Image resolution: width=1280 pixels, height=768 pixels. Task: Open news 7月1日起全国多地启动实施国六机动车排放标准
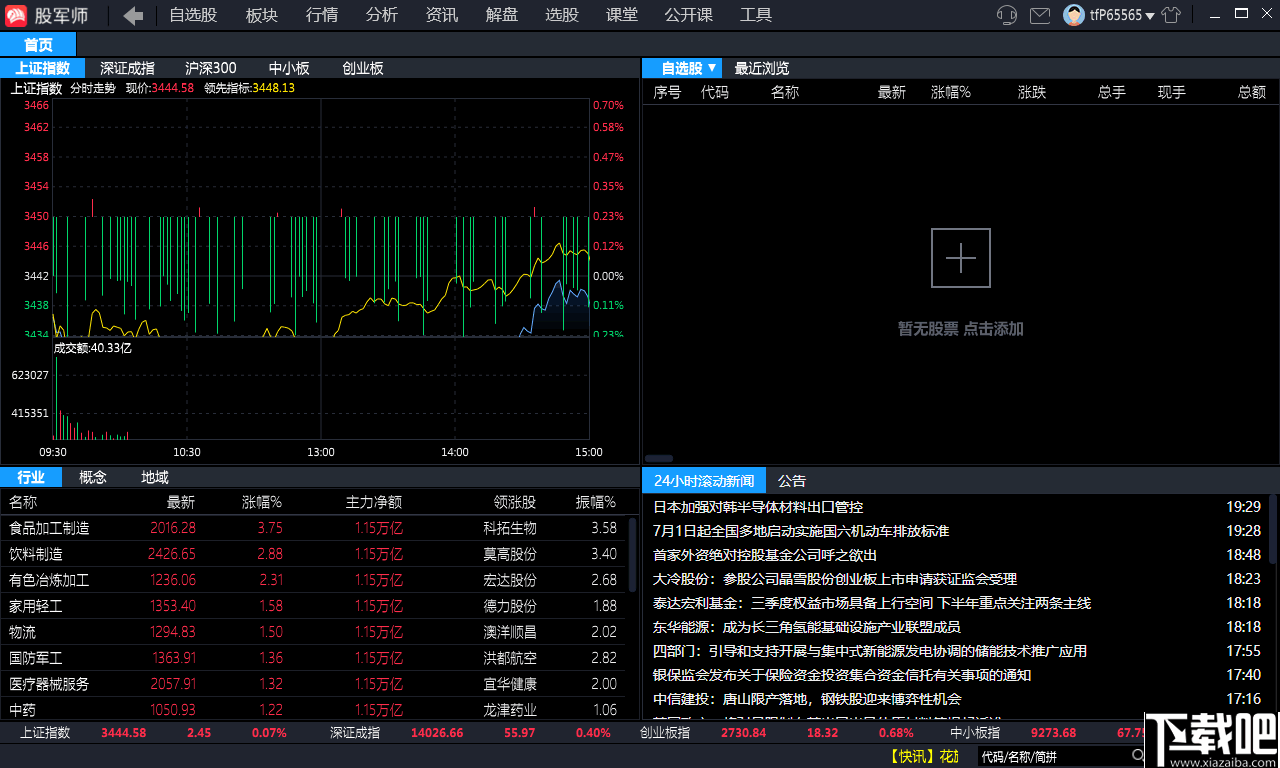point(801,531)
